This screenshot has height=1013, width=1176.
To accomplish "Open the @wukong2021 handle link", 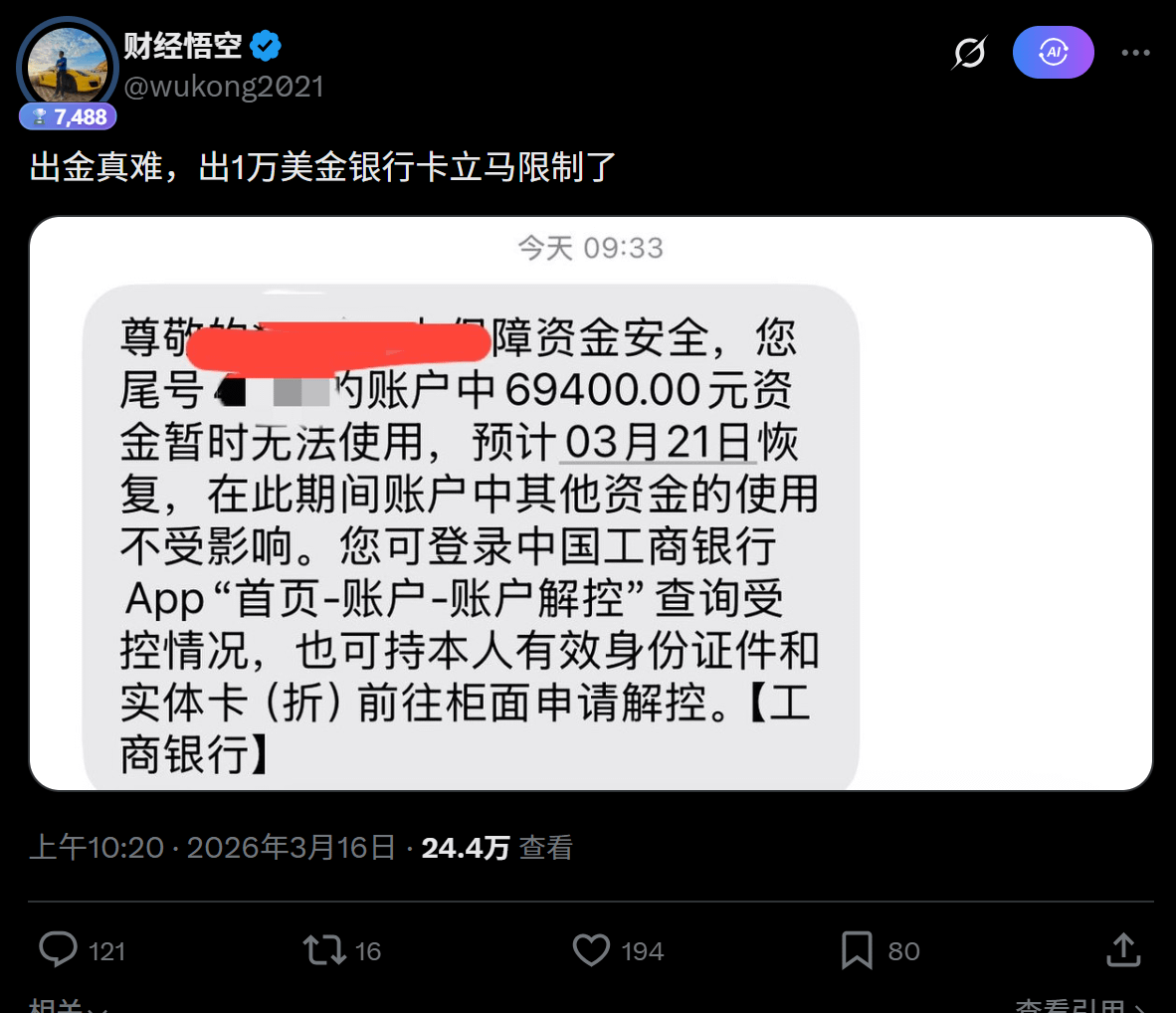I will point(224,87).
